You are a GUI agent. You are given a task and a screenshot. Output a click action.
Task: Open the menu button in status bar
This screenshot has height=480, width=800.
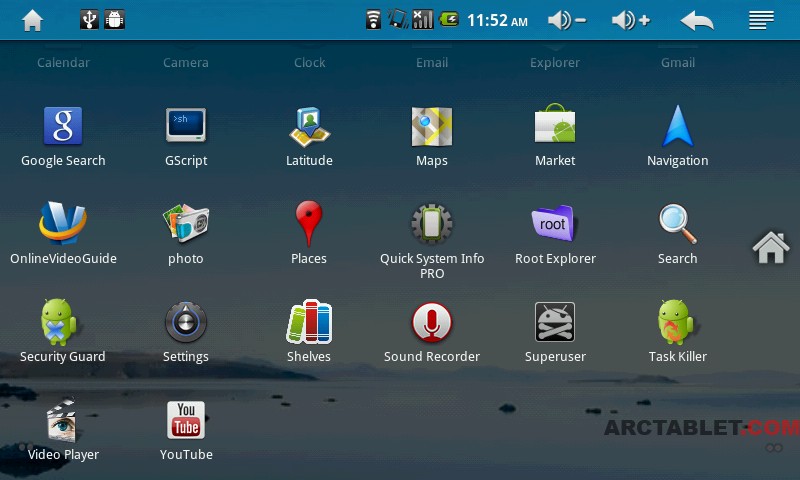click(761, 20)
